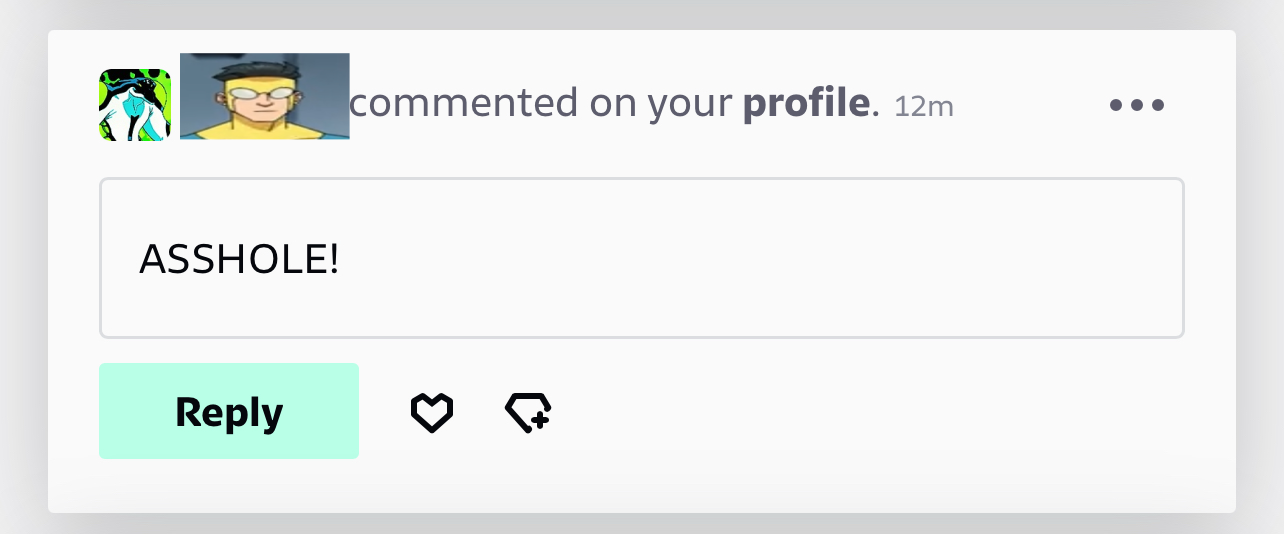The height and width of the screenshot is (534, 1284).
Task: Follow the bold profile link
Action: point(807,103)
